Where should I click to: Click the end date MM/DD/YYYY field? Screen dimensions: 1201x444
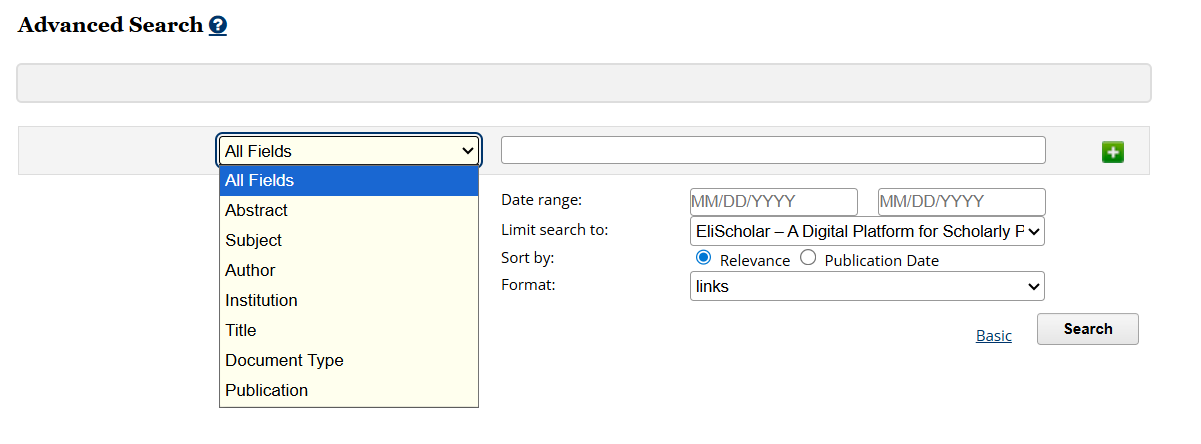point(961,202)
